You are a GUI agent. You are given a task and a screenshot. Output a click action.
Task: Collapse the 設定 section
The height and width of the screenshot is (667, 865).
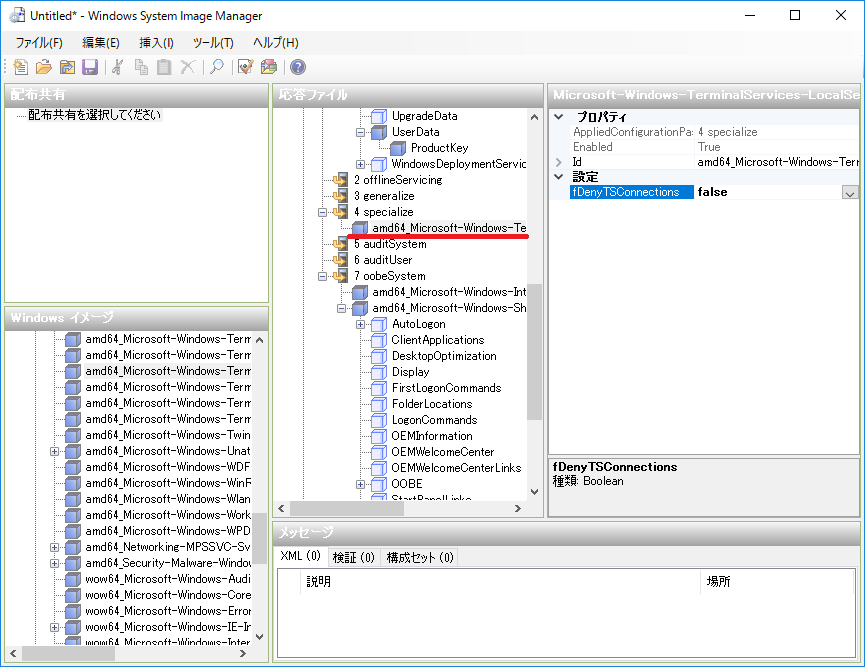coord(559,177)
